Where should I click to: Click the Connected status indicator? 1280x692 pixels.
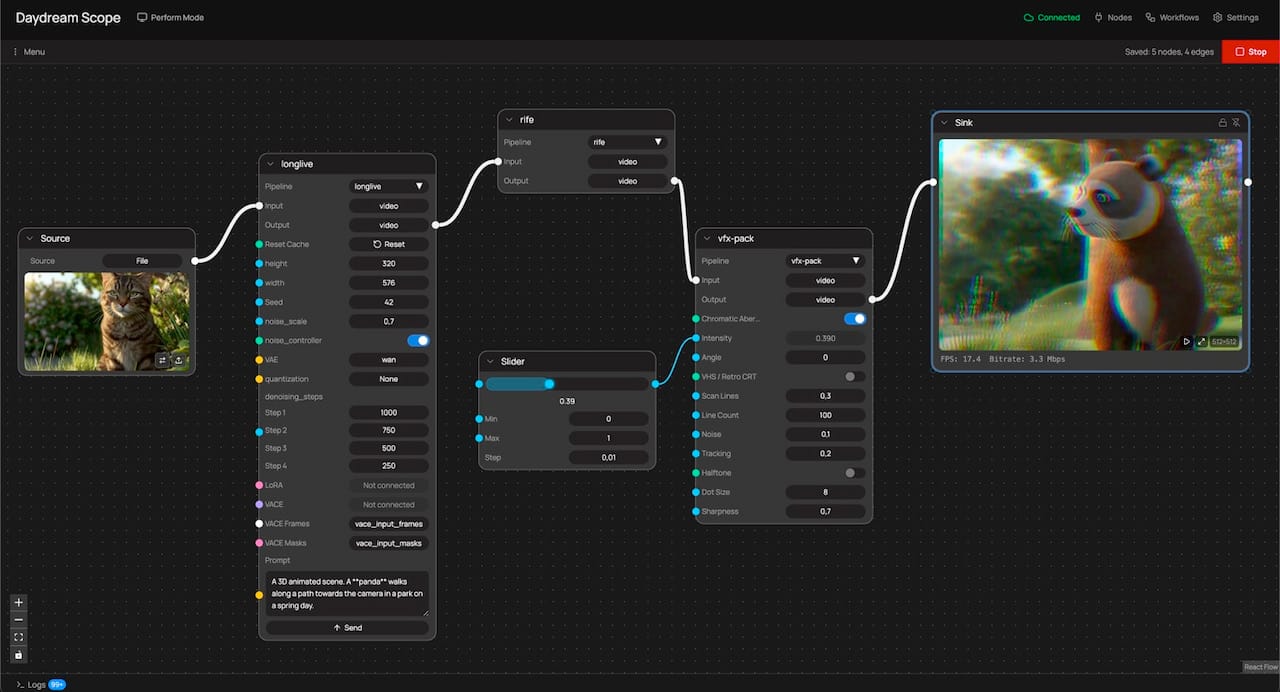pyautogui.click(x=1051, y=18)
